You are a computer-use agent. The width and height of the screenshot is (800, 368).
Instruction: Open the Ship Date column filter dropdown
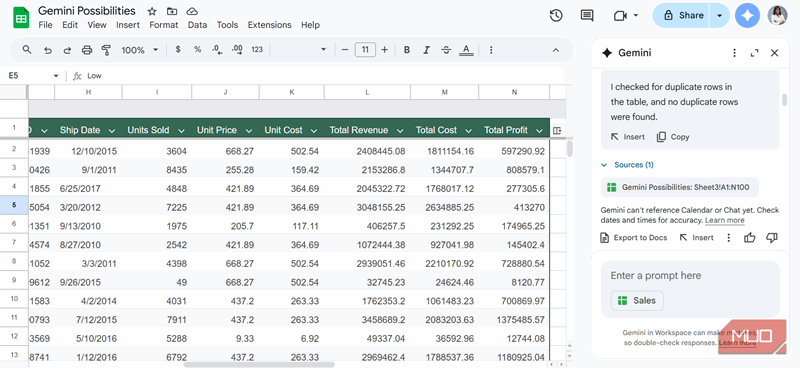click(111, 131)
